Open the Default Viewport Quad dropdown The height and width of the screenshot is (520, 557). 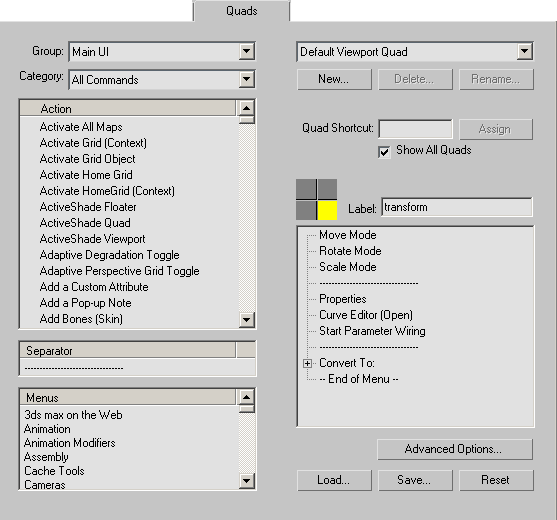415,52
